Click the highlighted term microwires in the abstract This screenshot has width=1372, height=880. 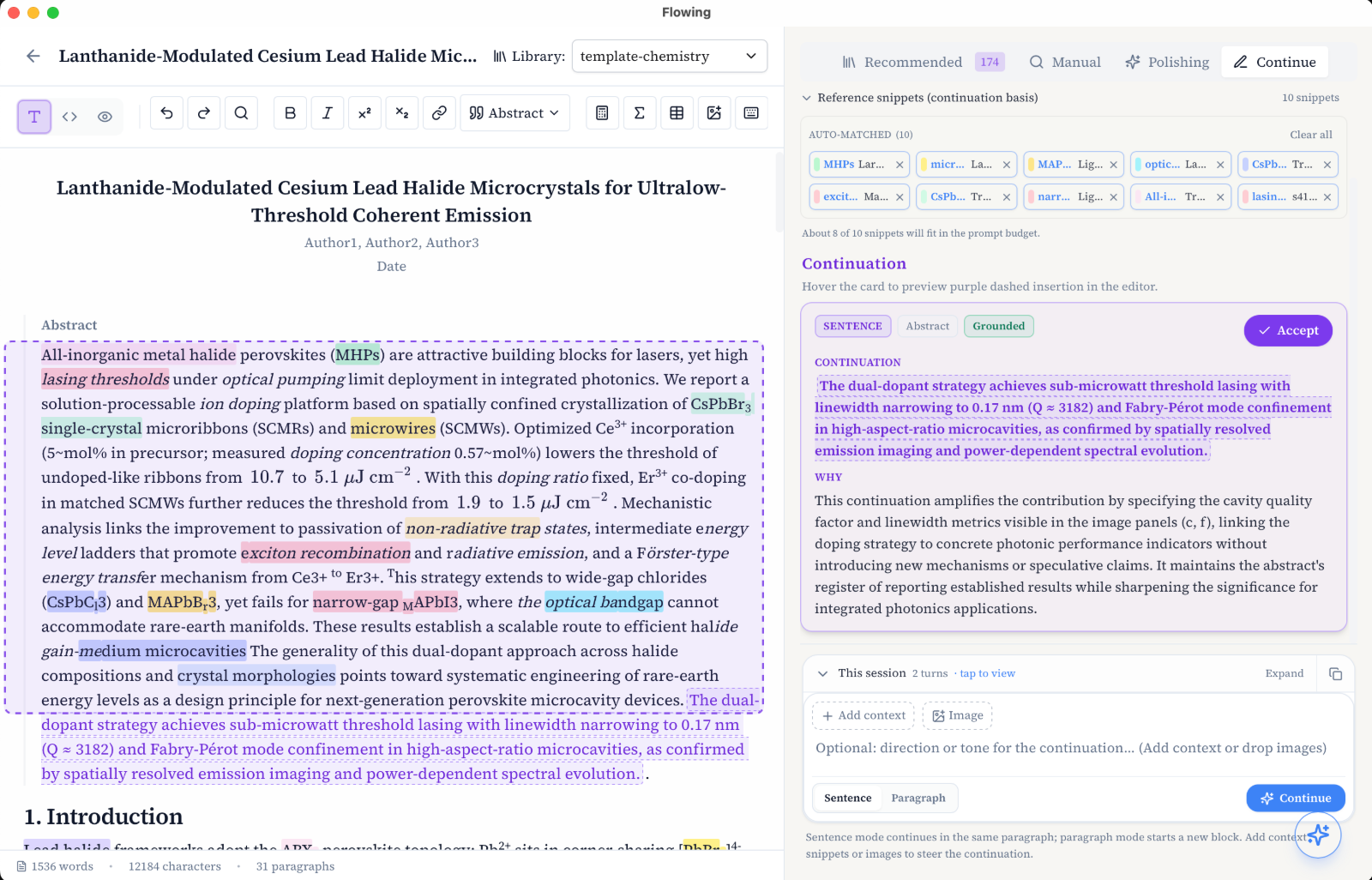[x=393, y=428]
